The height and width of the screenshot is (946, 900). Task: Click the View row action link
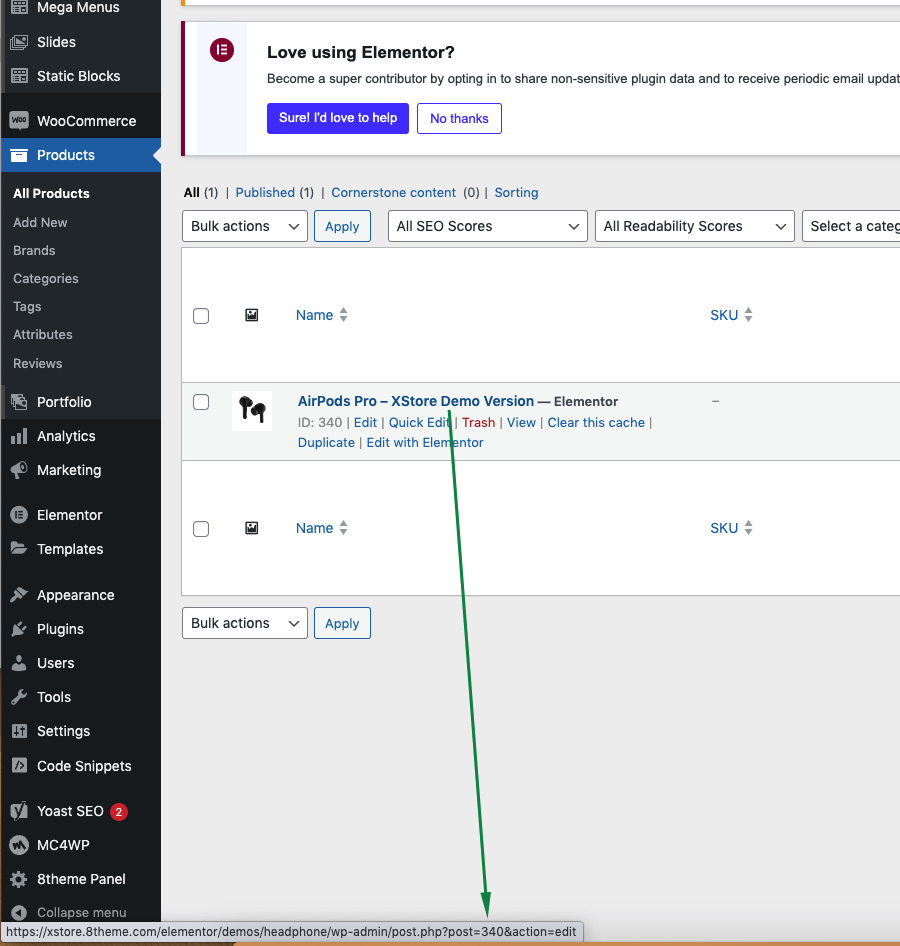click(521, 422)
